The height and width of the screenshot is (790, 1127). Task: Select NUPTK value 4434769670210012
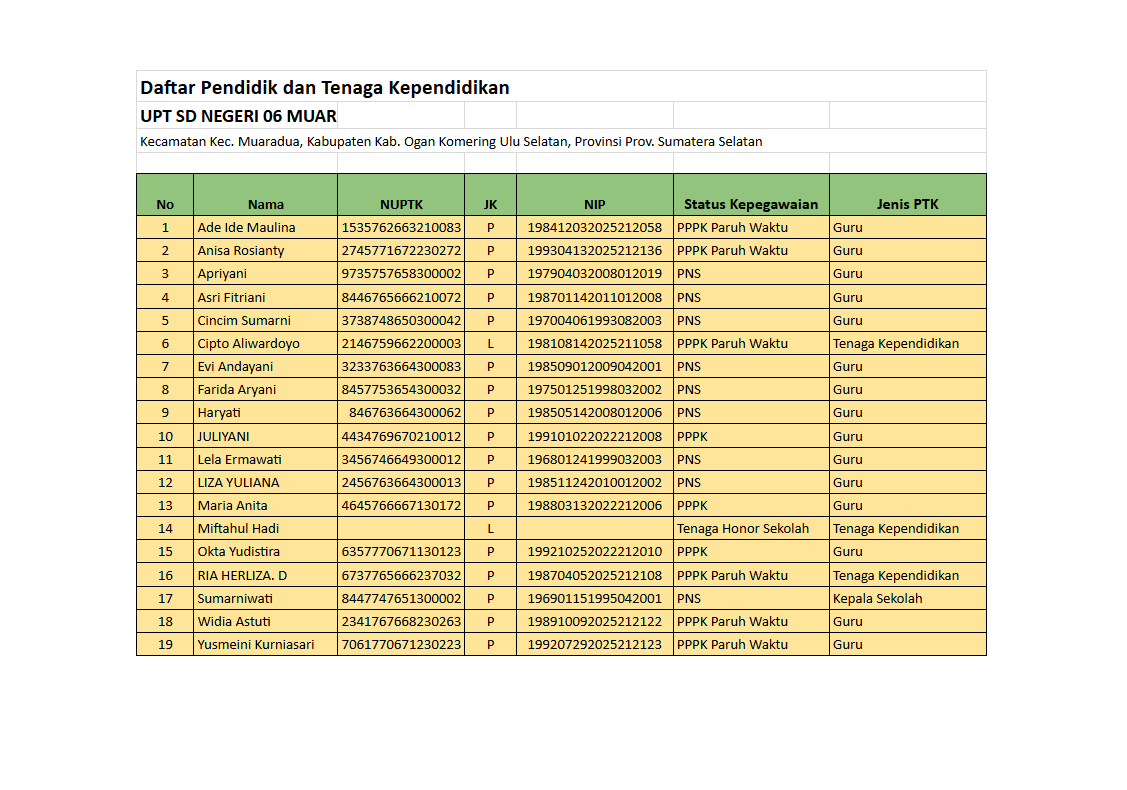coord(401,436)
